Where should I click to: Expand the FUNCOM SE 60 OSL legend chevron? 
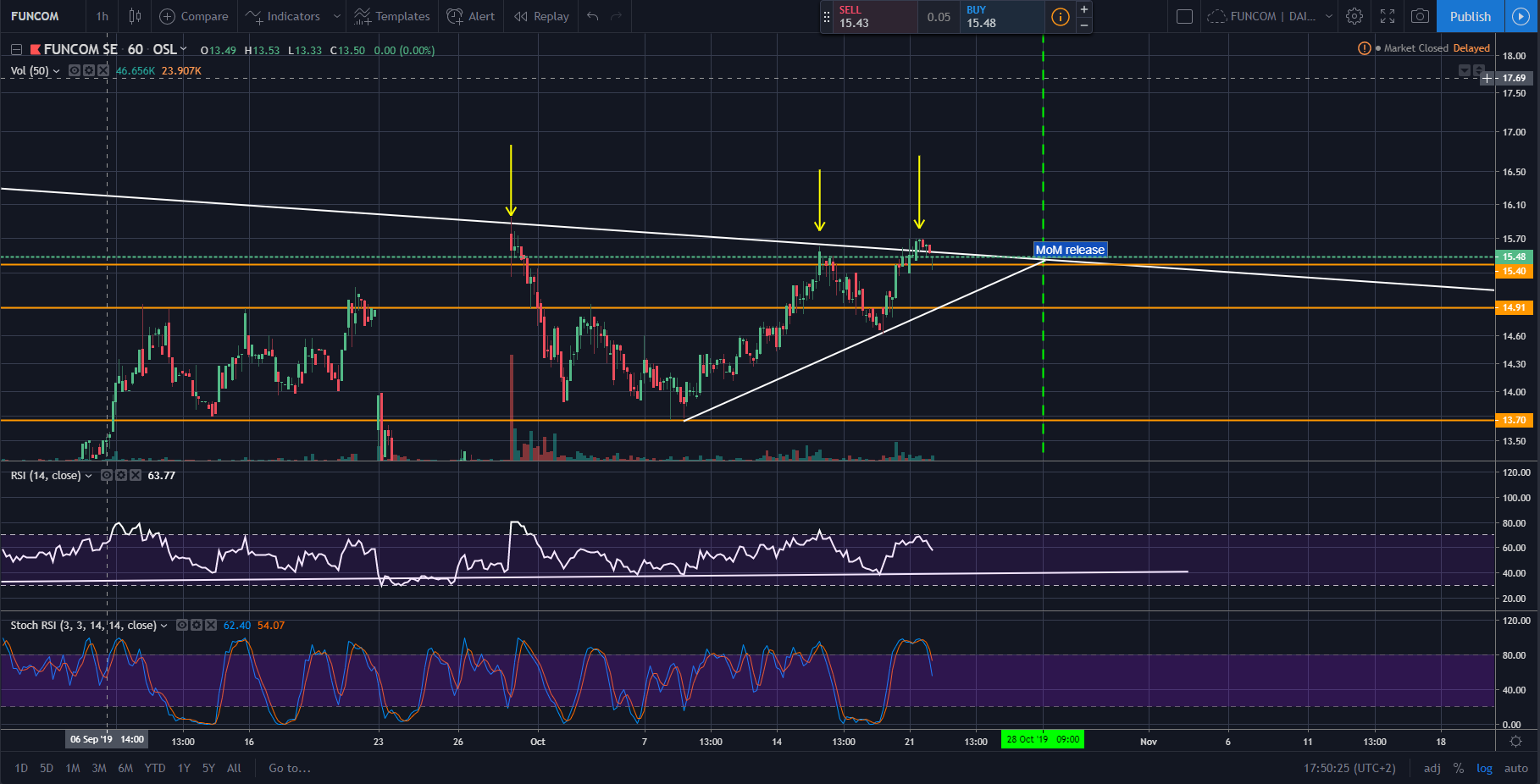pos(184,49)
